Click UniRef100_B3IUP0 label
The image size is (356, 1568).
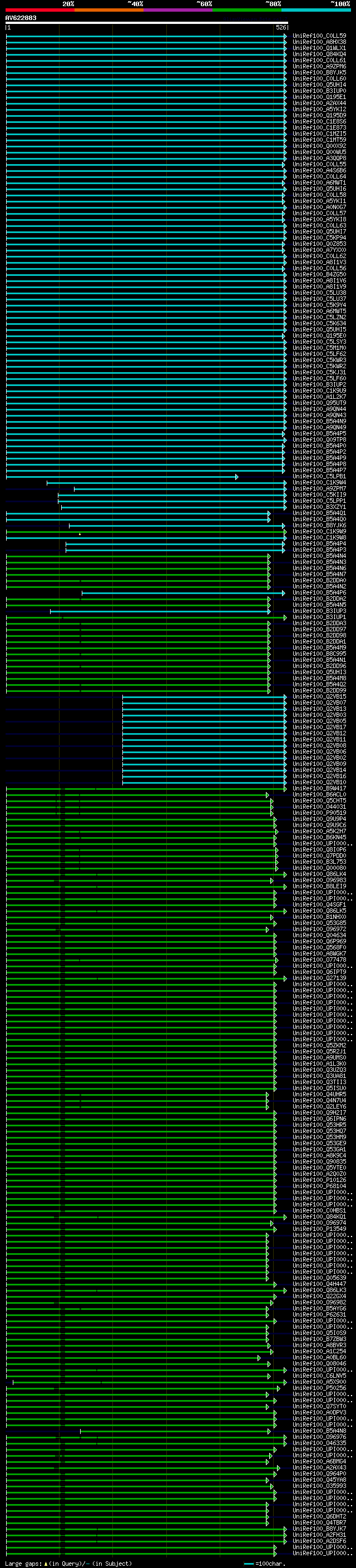319,91
